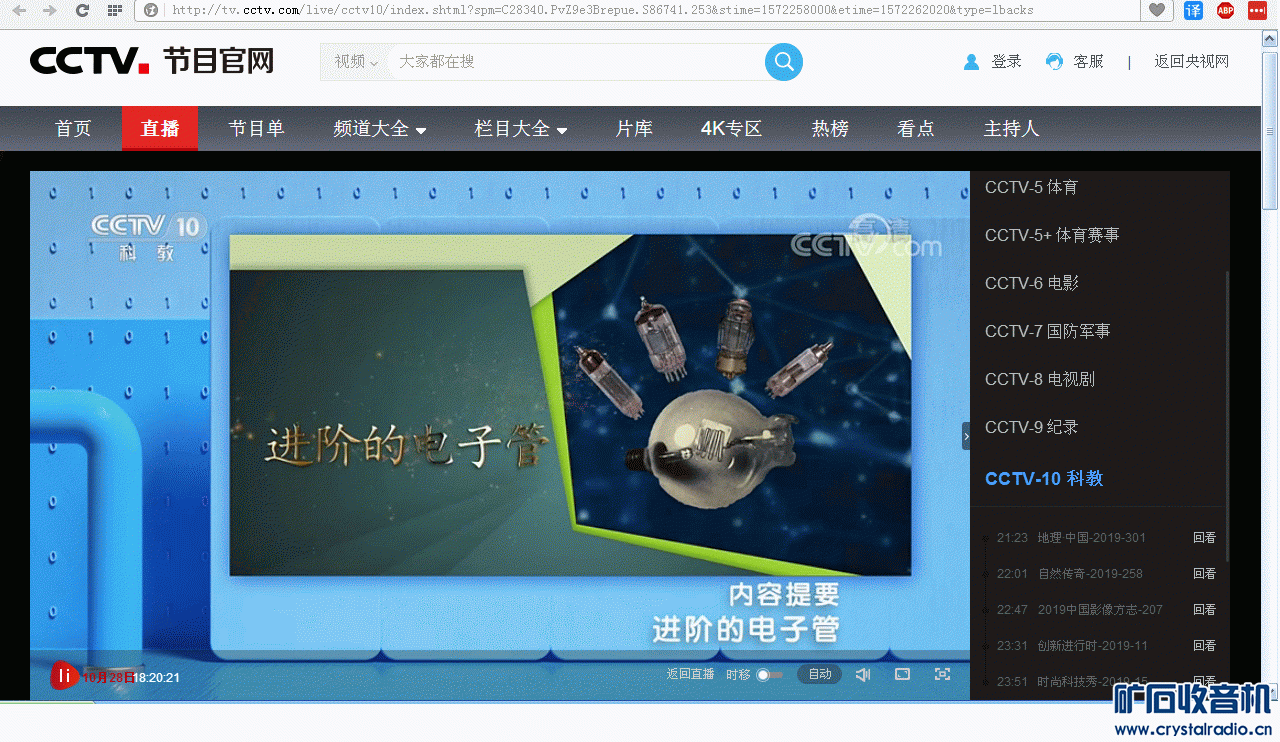Click the CCTV 节目官网 logo
The height and width of the screenshot is (742, 1280).
tap(151, 61)
